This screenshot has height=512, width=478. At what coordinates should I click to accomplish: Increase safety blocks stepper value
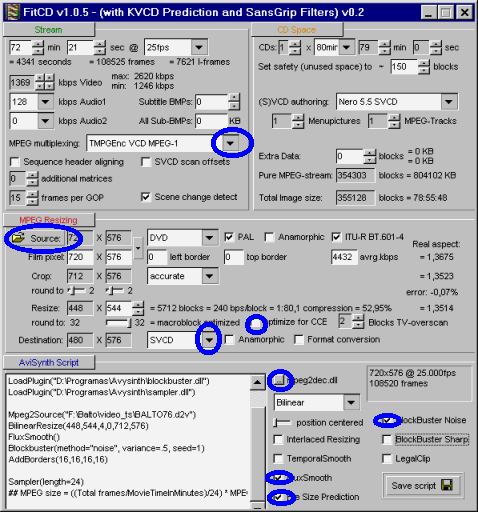(x=424, y=63)
